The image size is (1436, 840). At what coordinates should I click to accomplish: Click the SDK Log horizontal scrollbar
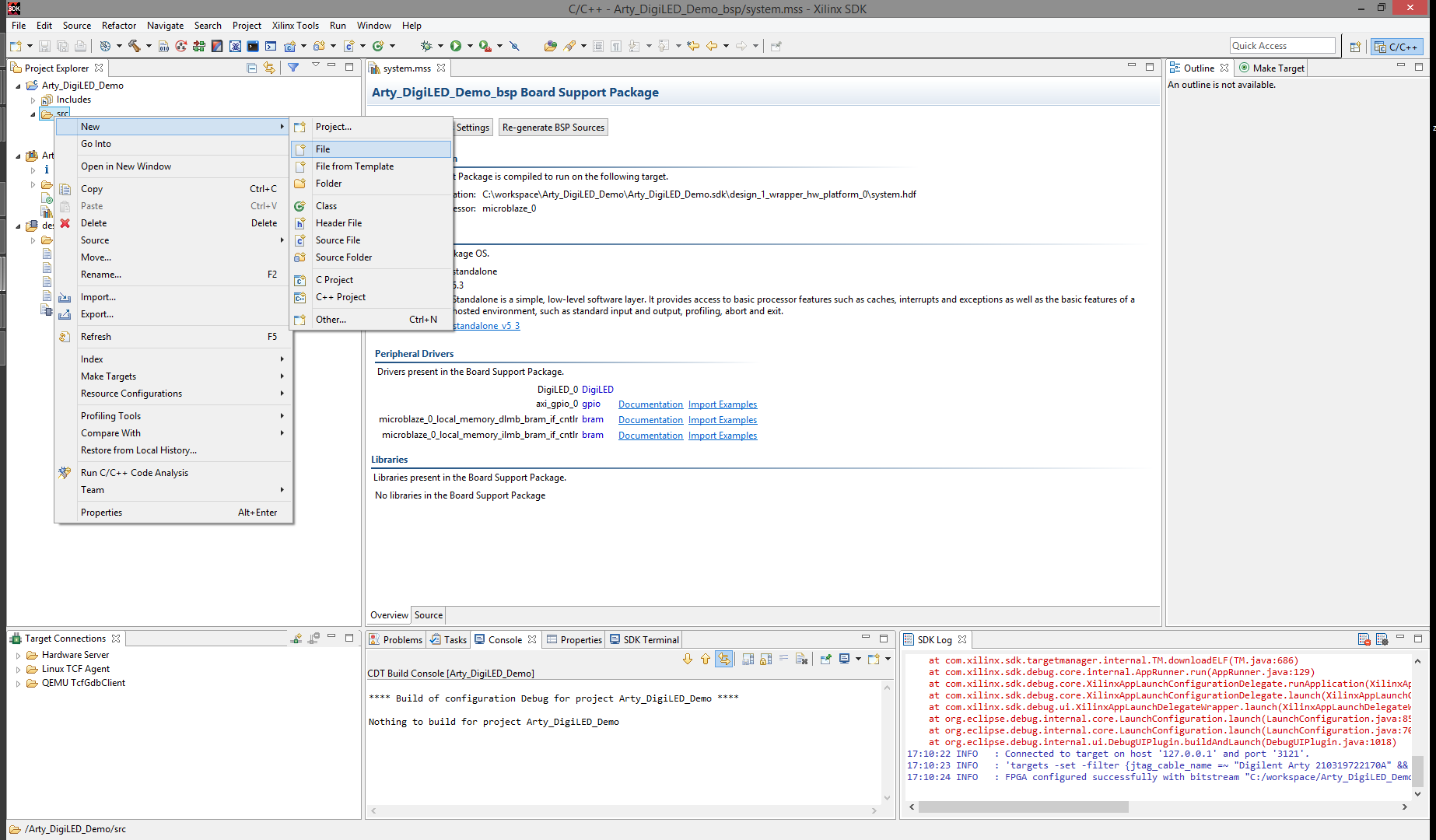1023,807
